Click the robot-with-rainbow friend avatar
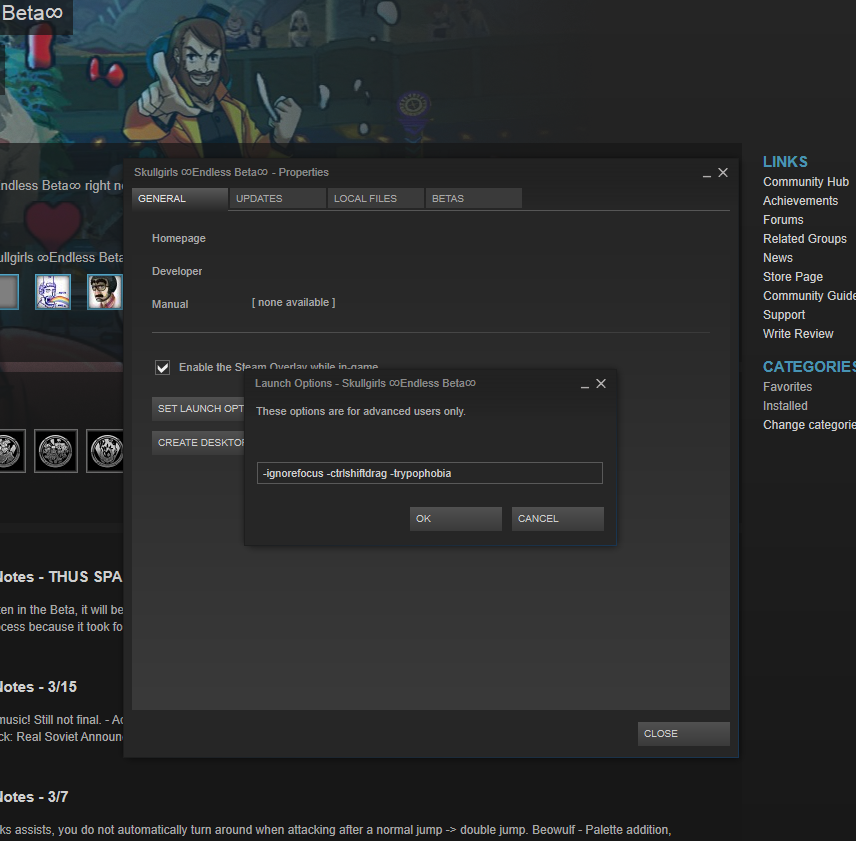The image size is (856, 841). (x=53, y=291)
